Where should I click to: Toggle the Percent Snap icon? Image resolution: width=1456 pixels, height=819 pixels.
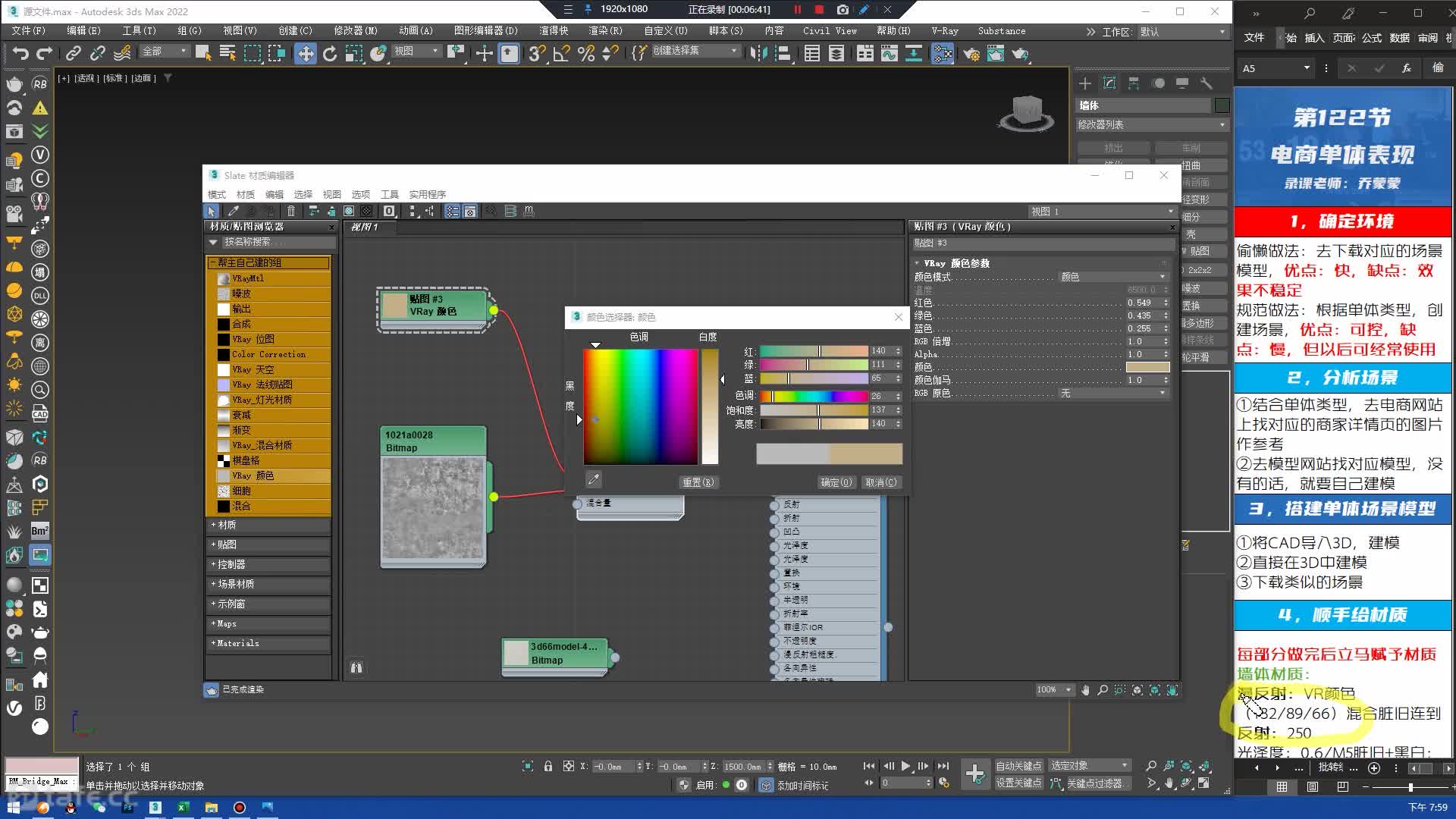586,53
